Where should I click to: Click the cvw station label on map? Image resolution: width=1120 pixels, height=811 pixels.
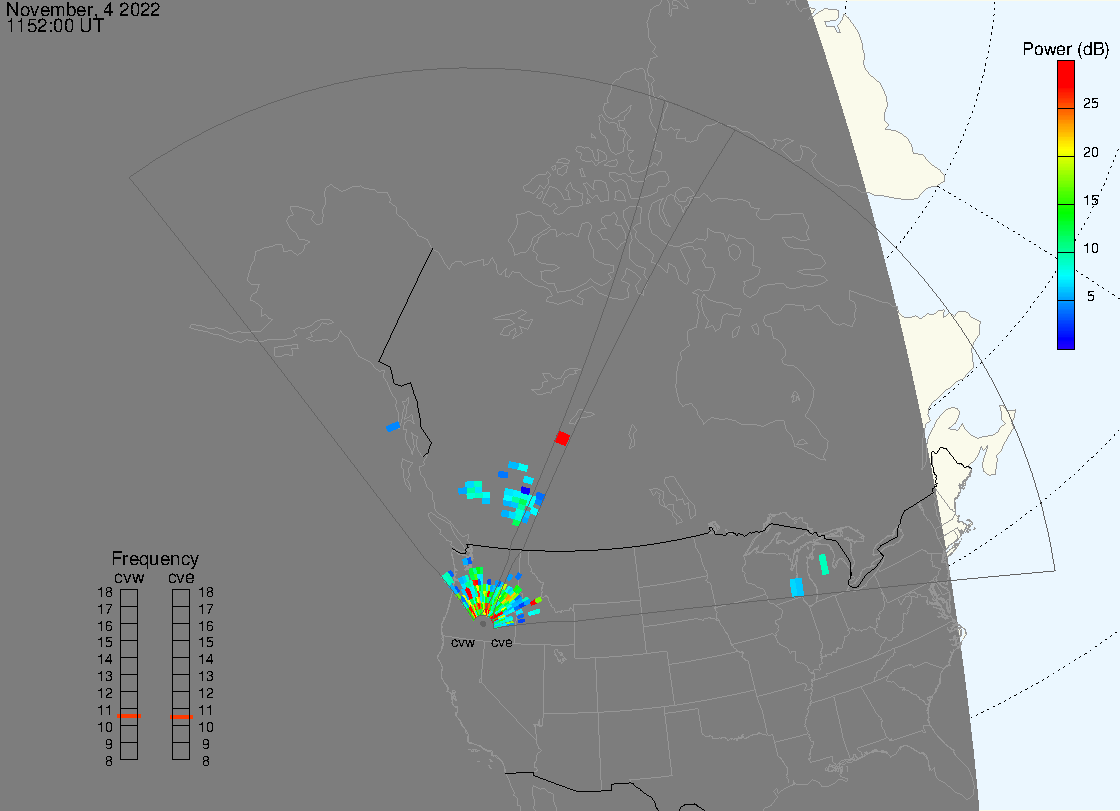point(463,643)
